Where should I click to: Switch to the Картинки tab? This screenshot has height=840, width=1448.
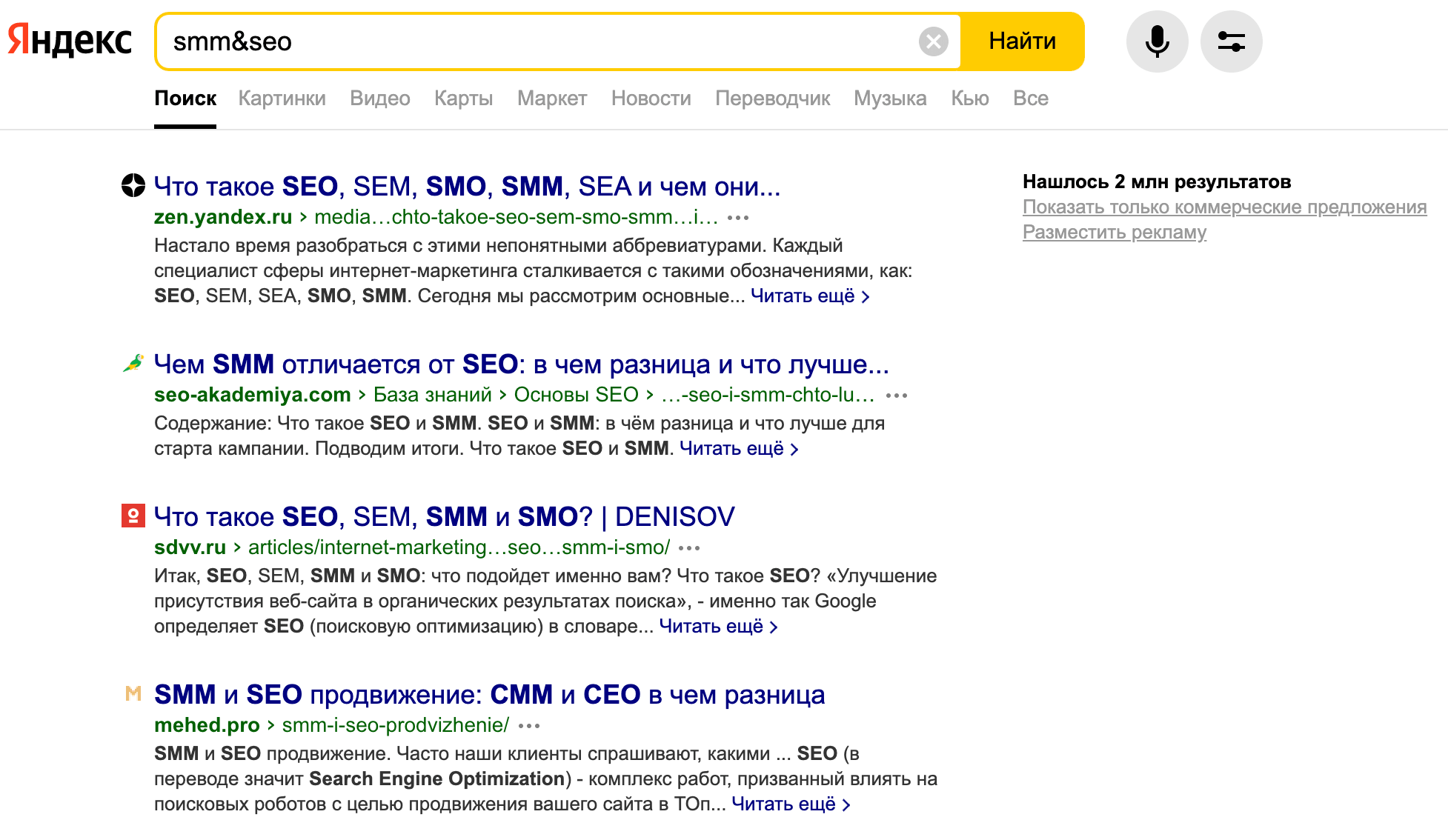282,99
